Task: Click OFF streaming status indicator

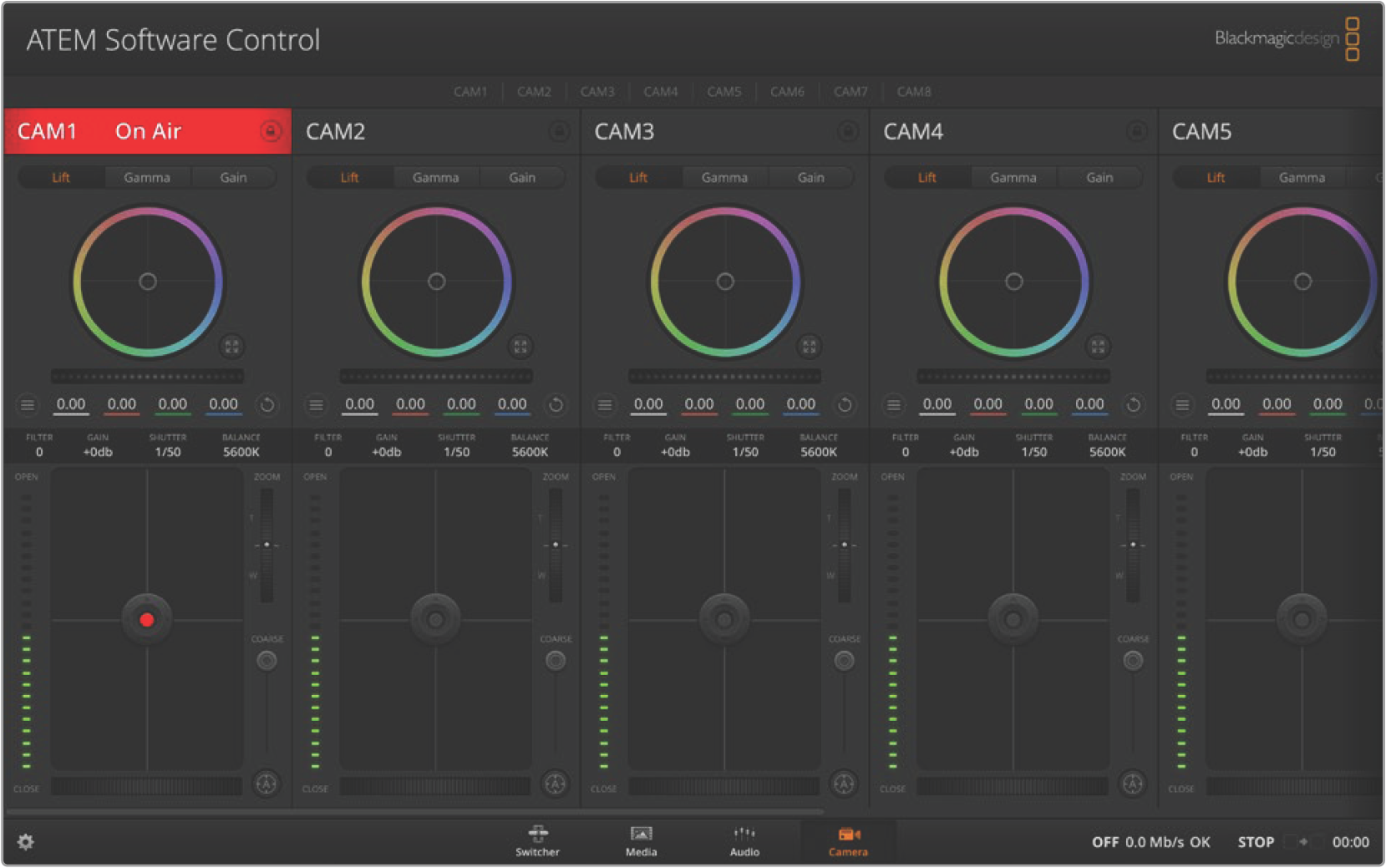Action: (1105, 842)
